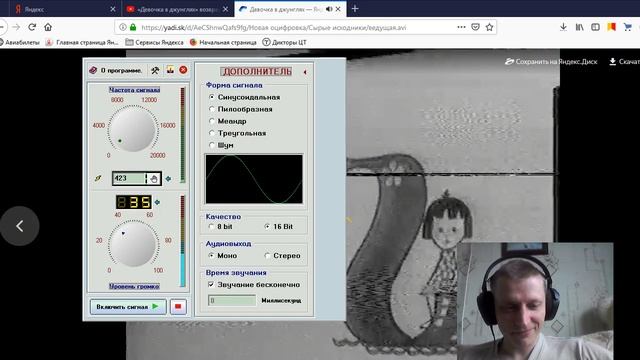This screenshot has width=640, height=360.
Task: Click the hammer settings tools icon
Action: click(x=155, y=70)
